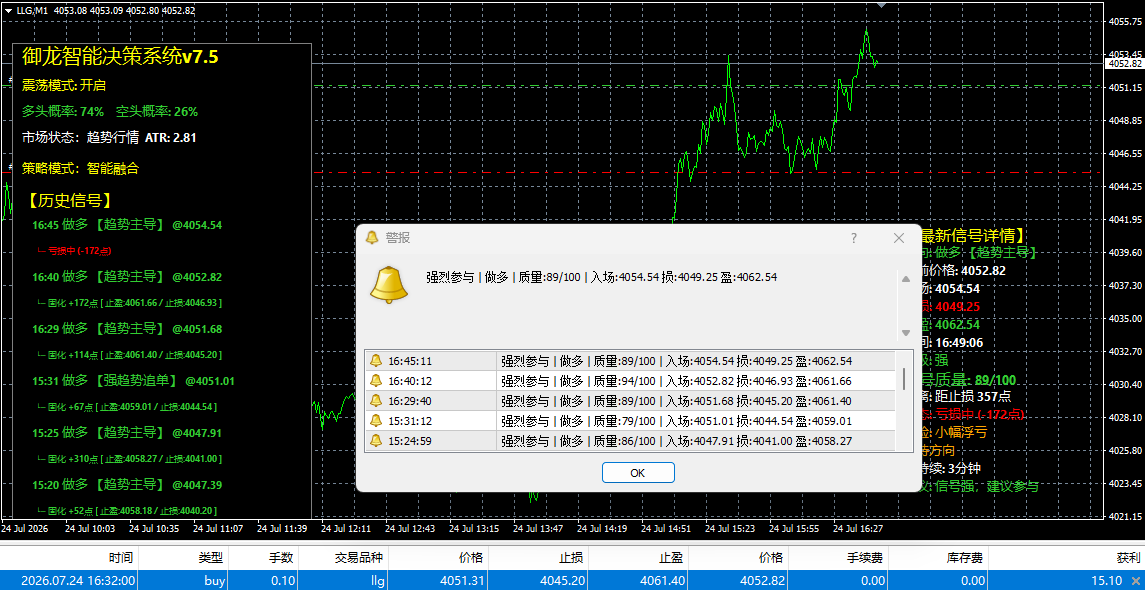Select the alert message with entry 4051.01 and quality 79/100
Viewport: 1145px width, 590px height.
[676, 421]
